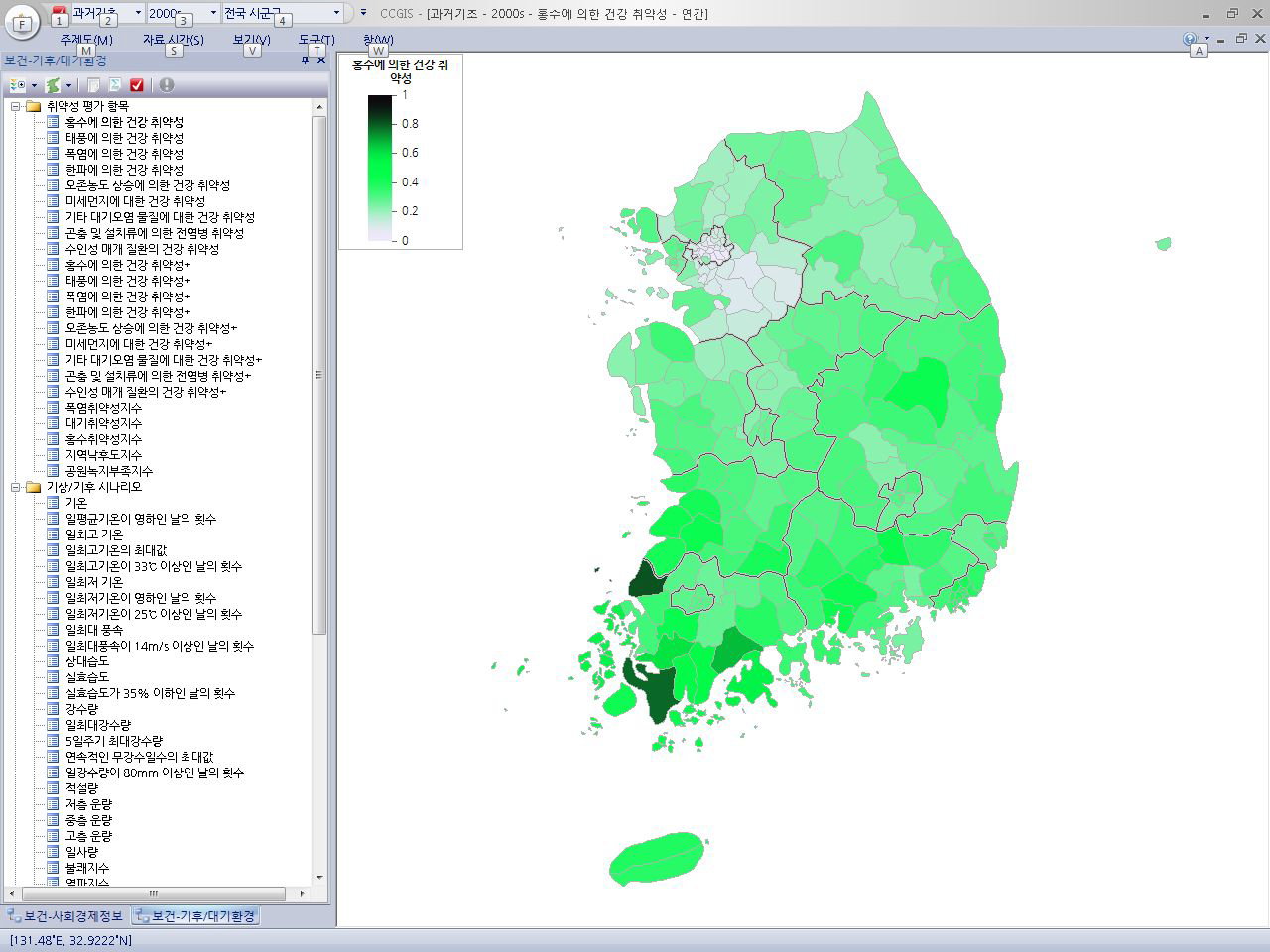
Task: Open the round application menu button
Action: coord(22,20)
